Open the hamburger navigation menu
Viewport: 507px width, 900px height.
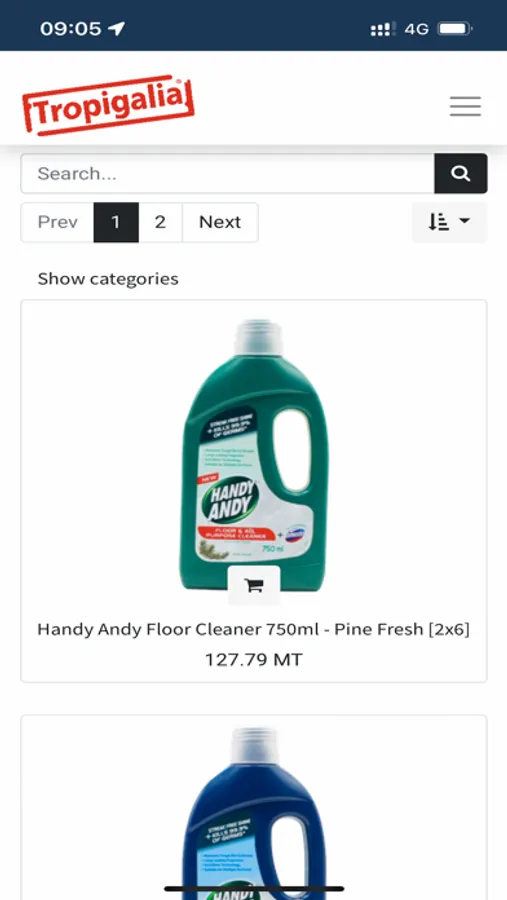[x=465, y=107]
